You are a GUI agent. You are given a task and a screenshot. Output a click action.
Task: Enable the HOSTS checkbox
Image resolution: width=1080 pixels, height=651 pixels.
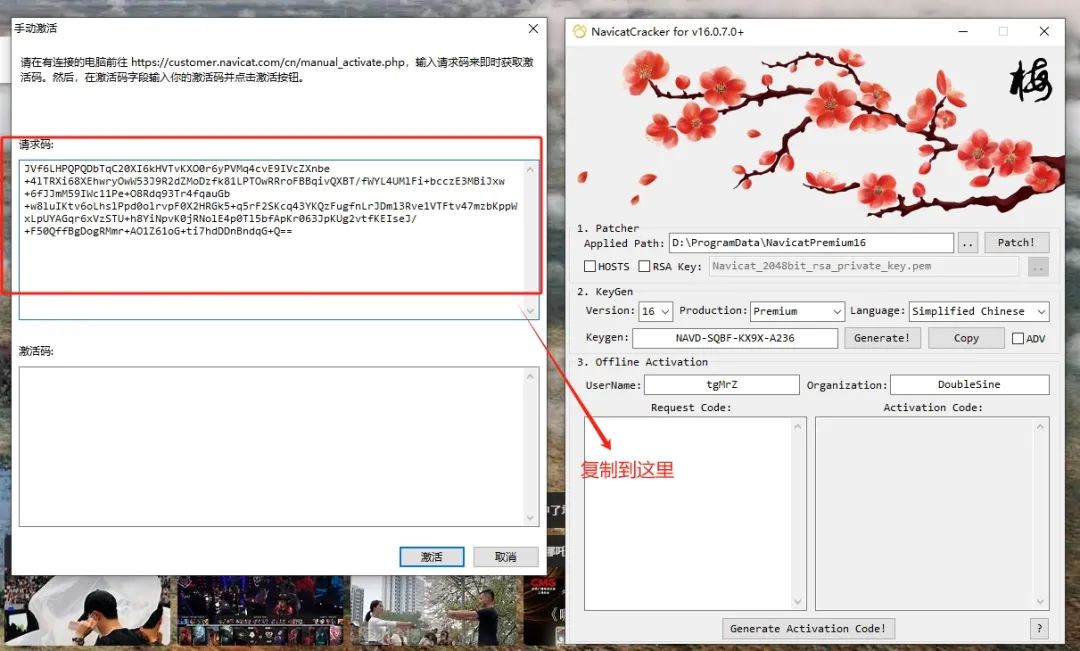point(590,266)
